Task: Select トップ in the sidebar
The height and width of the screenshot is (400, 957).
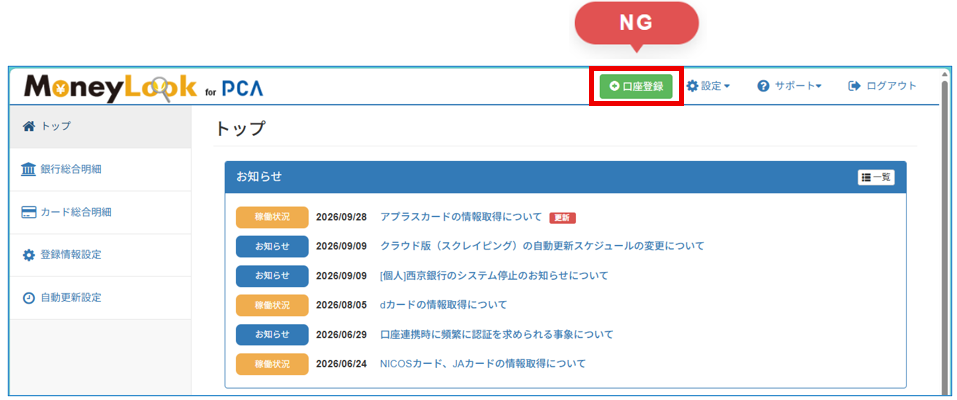Action: click(x=100, y=126)
